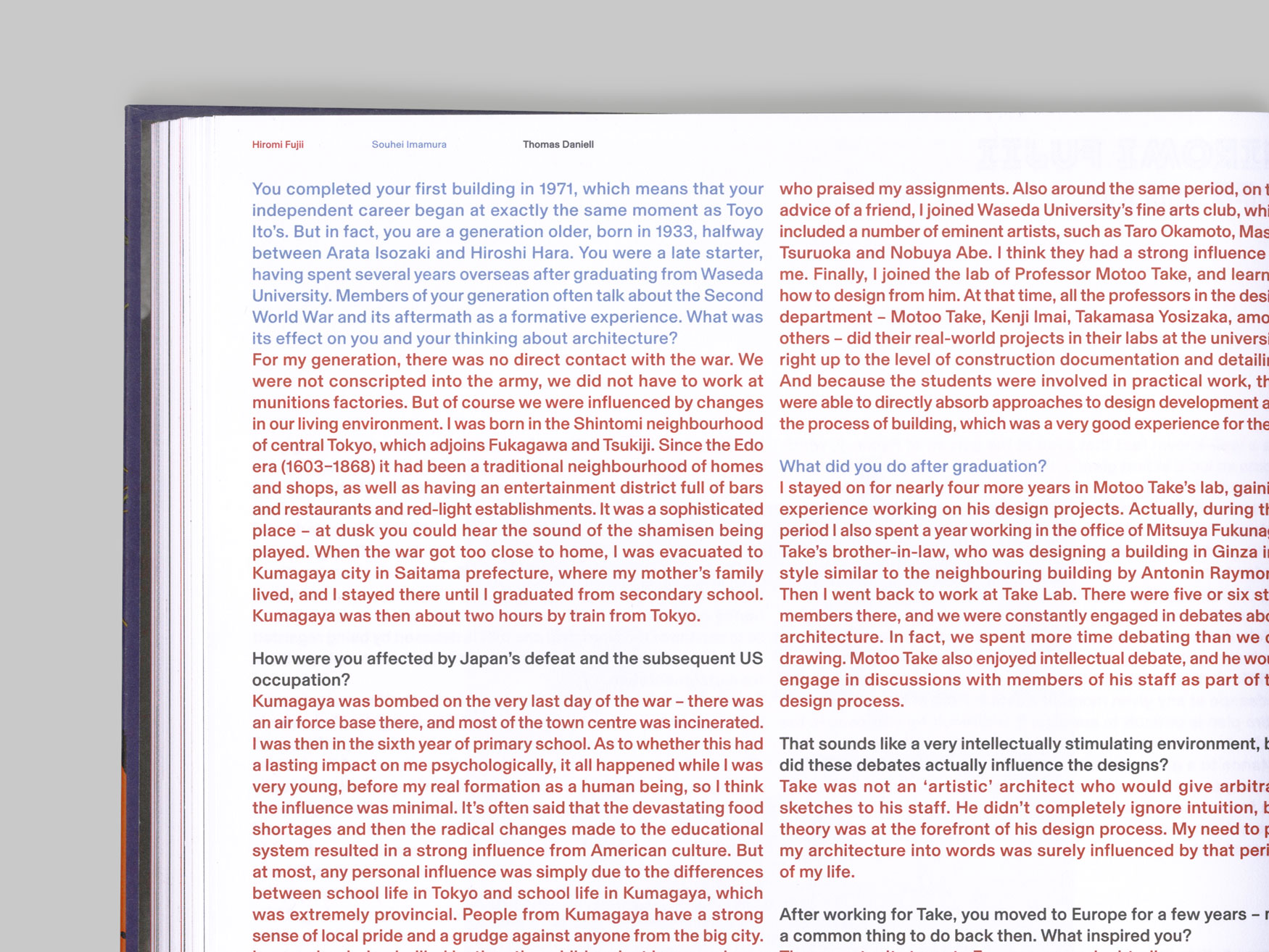
Task: Click the question about Japan's defeat and US occupation
Action: pos(507,669)
